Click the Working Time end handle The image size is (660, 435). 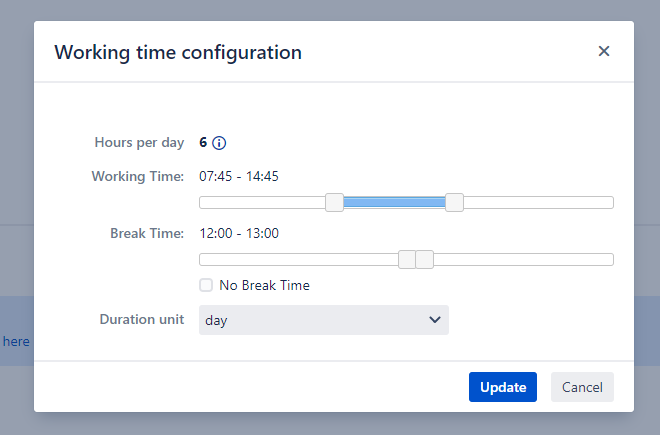point(454,203)
